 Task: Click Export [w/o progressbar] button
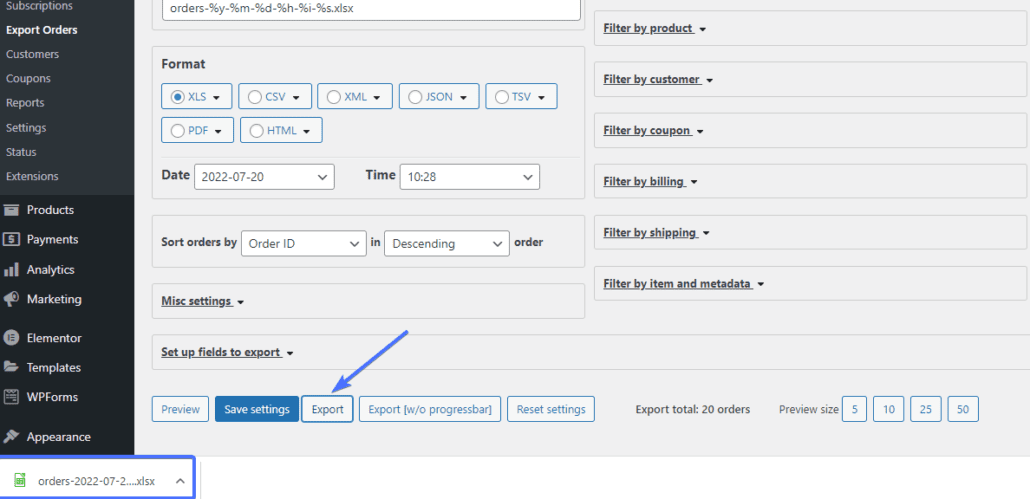430,409
